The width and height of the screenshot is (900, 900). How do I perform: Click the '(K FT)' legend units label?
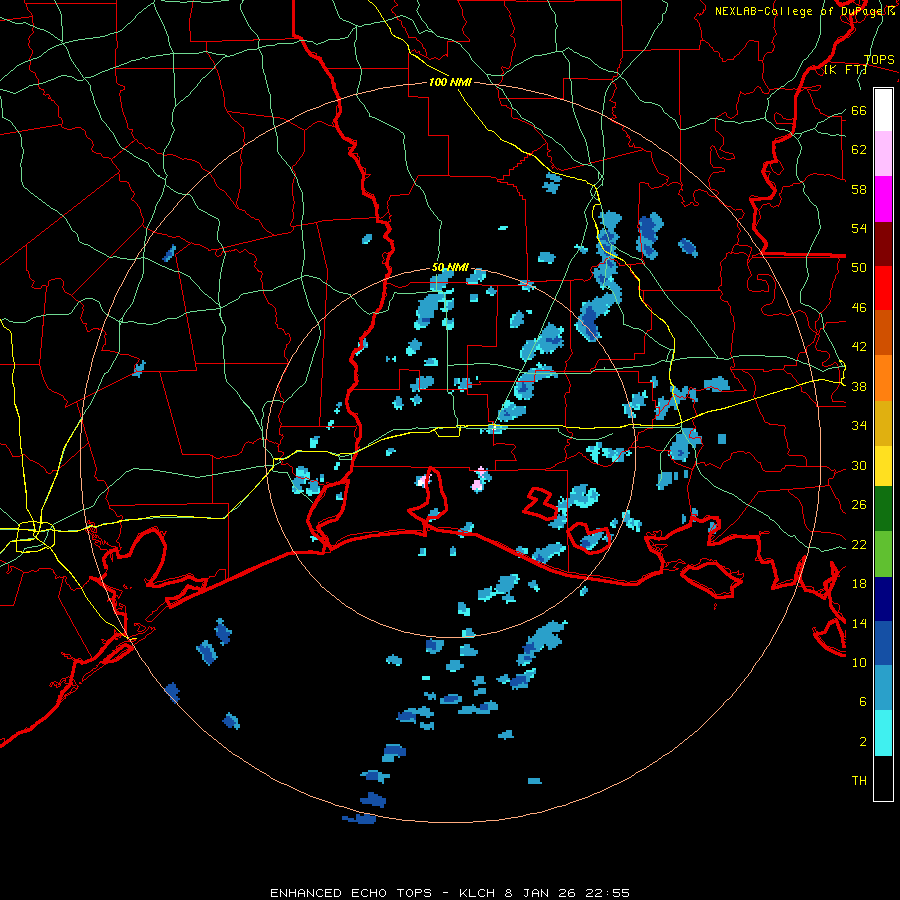tap(845, 70)
